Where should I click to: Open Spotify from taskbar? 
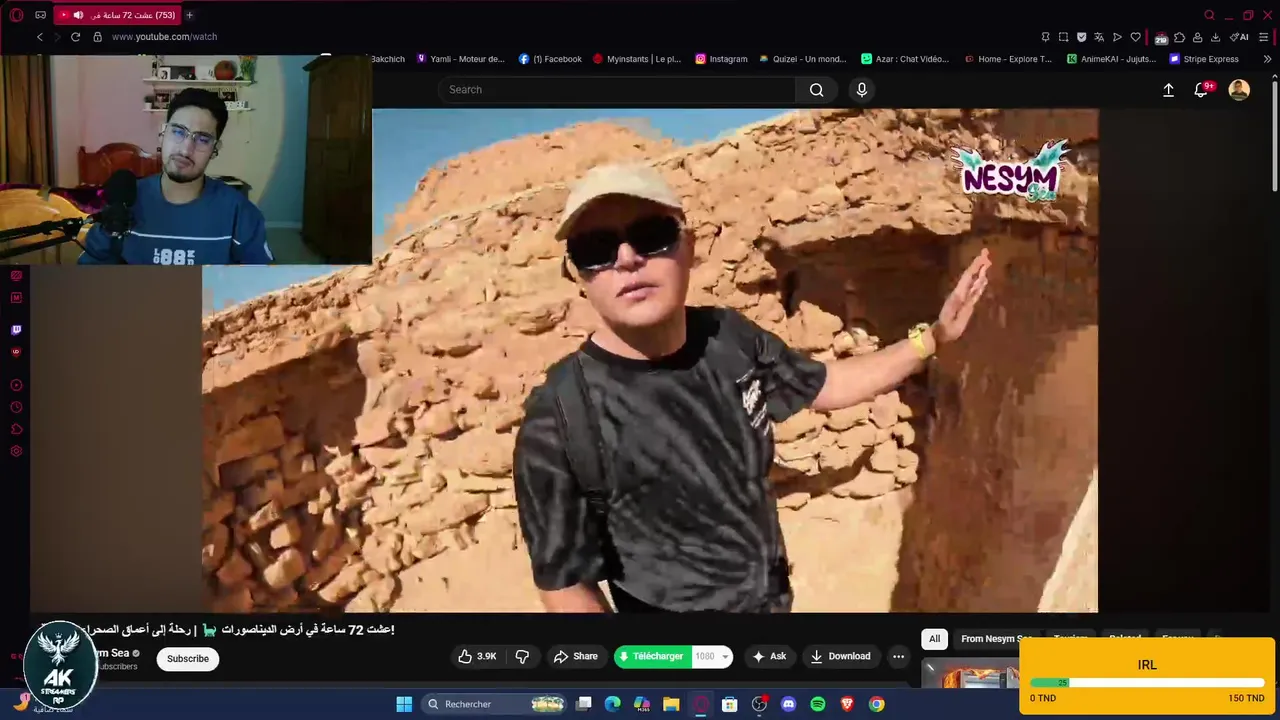tap(817, 704)
